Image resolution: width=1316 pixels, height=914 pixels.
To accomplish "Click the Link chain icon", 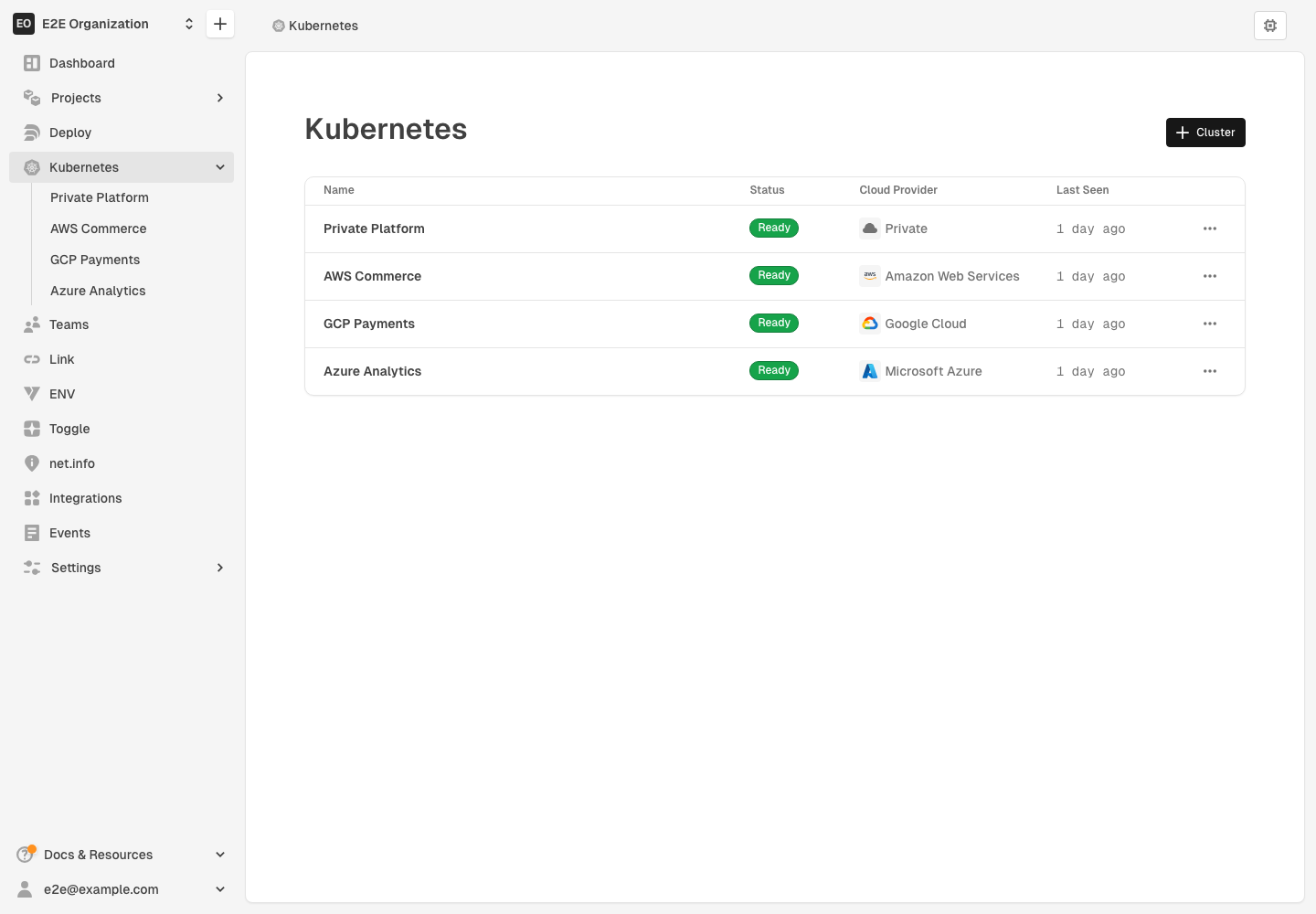I will [32, 359].
